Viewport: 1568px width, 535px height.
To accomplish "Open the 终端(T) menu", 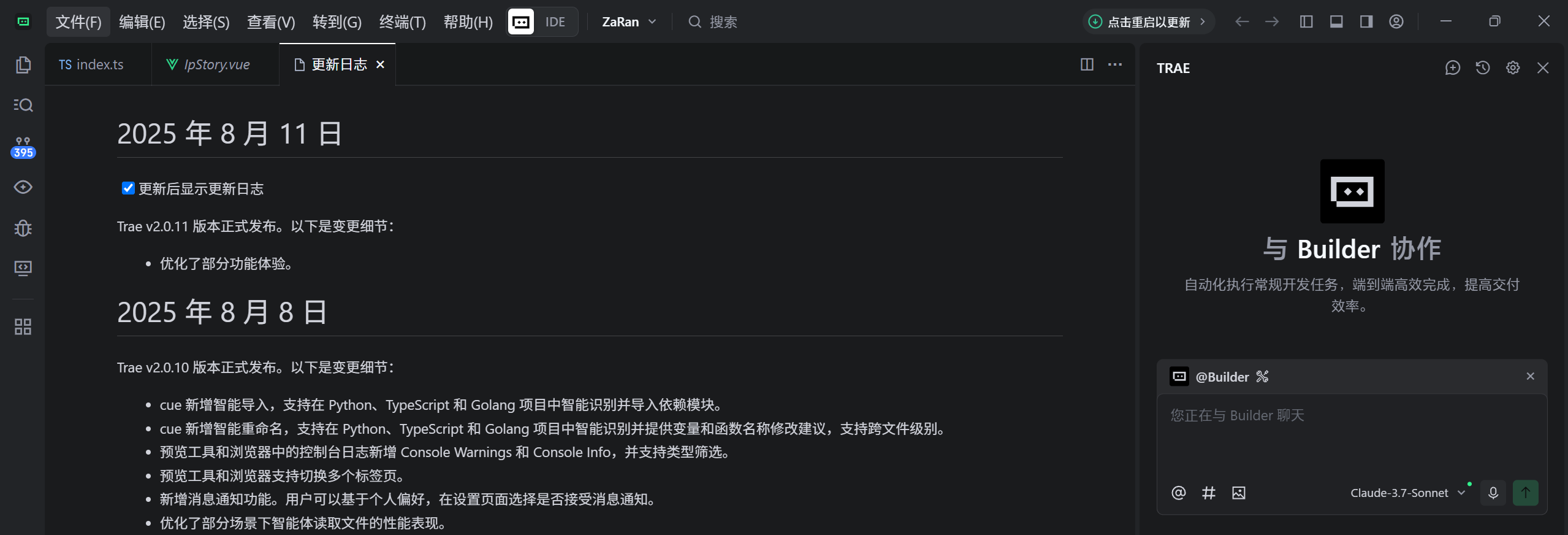I will click(403, 22).
